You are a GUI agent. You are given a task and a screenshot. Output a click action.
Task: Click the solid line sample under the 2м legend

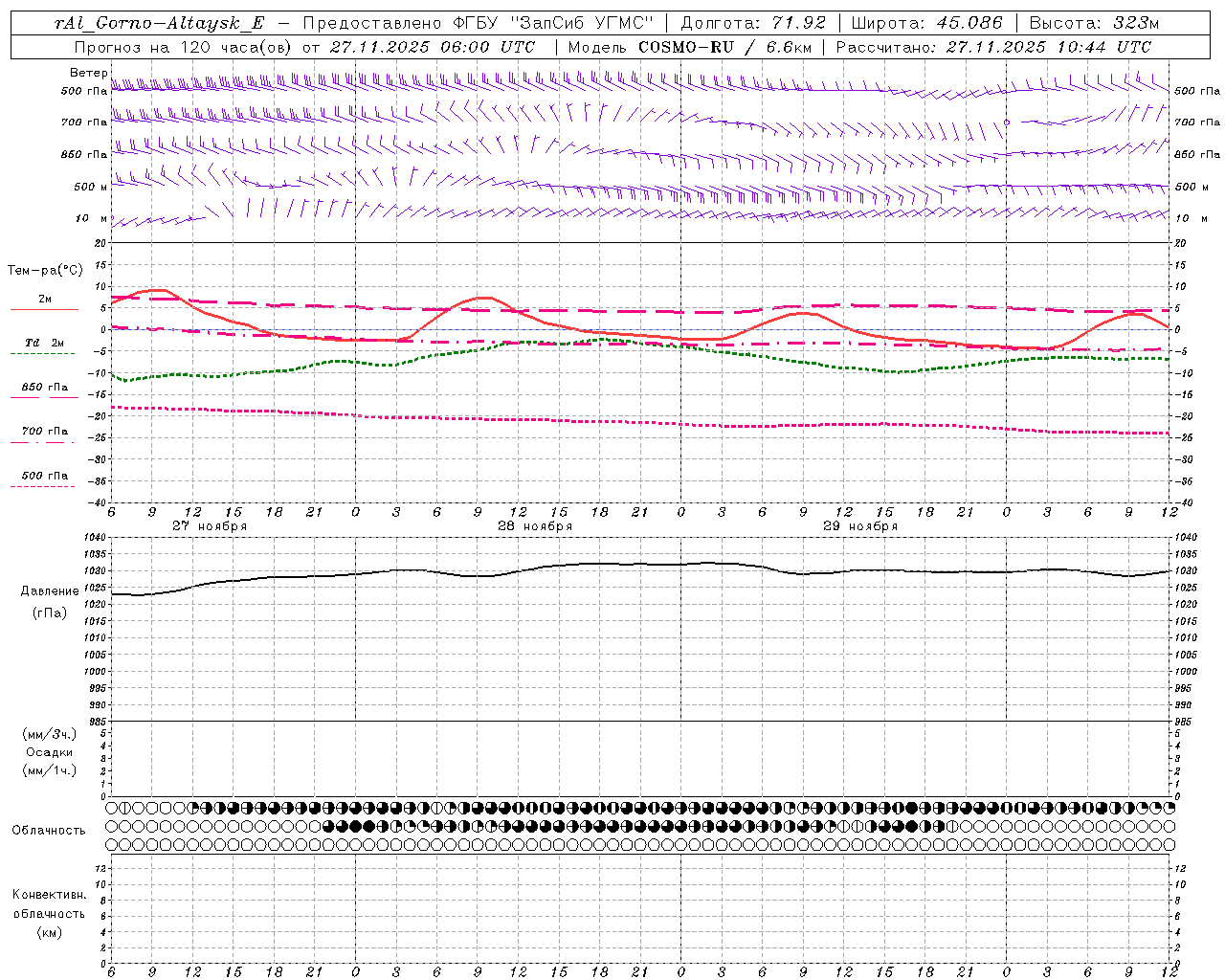tap(44, 310)
